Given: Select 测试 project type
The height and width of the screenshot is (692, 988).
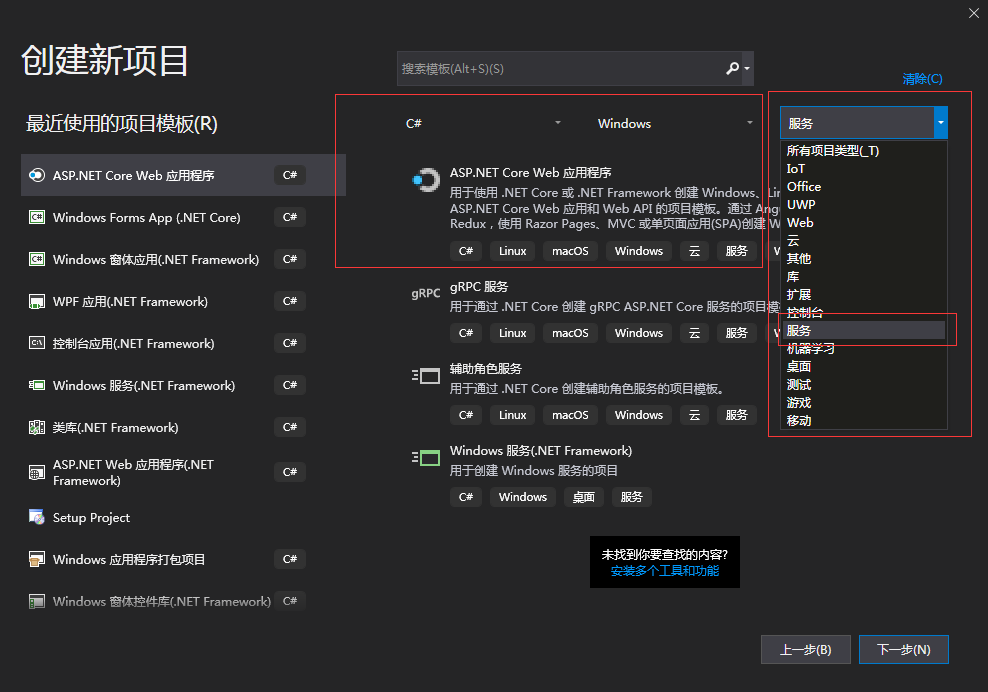Looking at the screenshot, I should 863,384.
